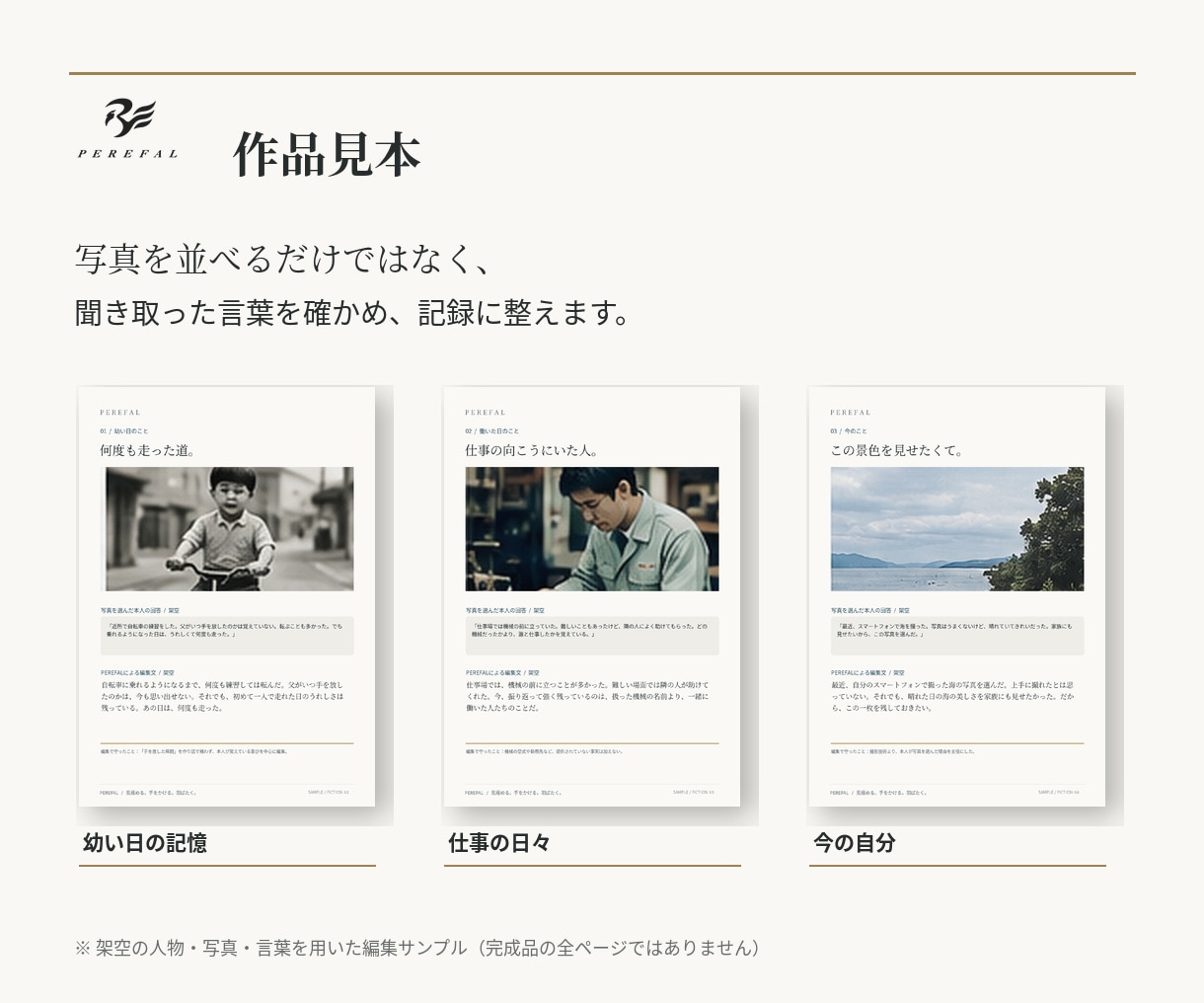Click the PEREFAL bird logo

(x=128, y=128)
